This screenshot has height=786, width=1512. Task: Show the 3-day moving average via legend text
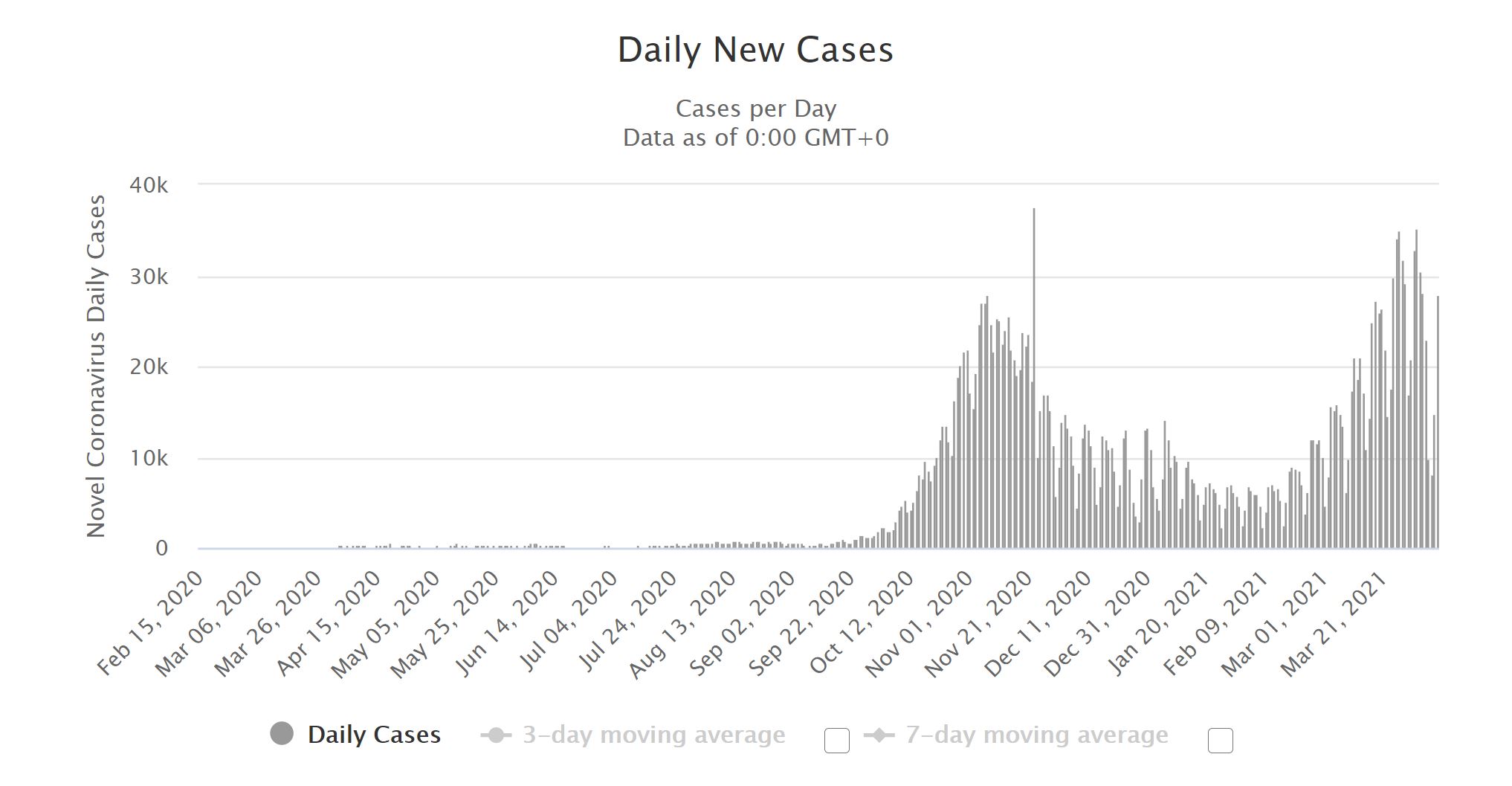click(x=653, y=735)
